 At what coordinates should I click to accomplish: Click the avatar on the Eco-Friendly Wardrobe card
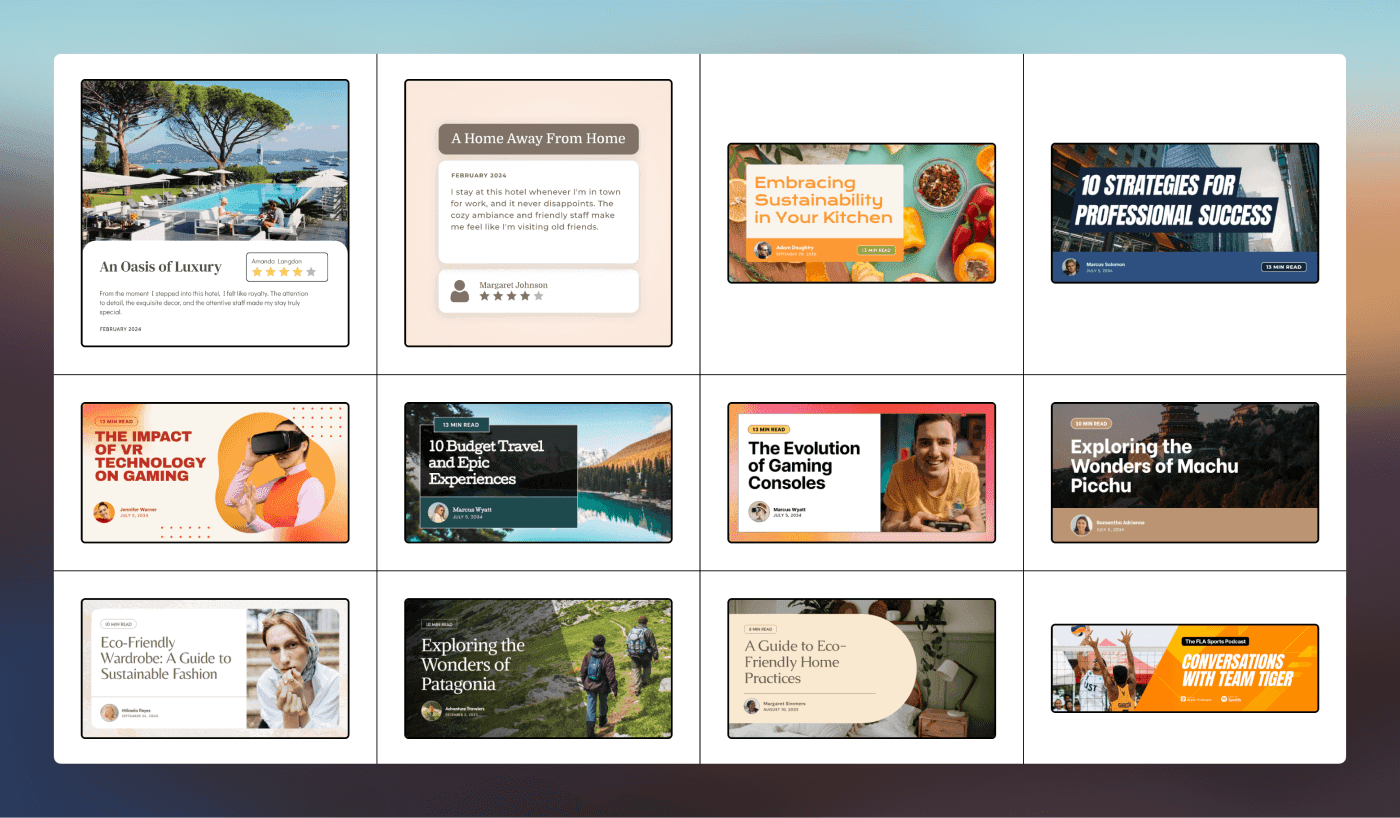pos(108,713)
